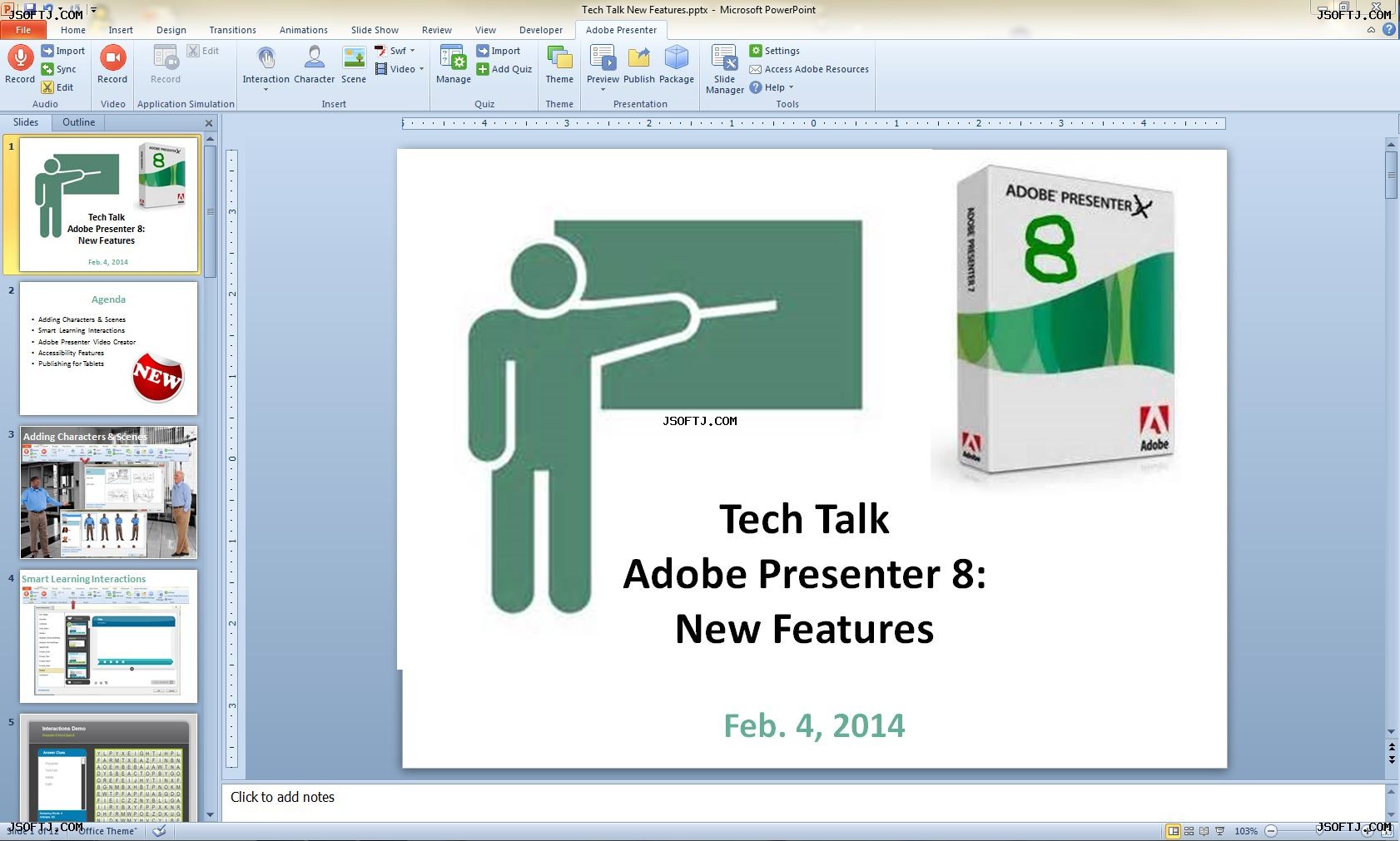The width and height of the screenshot is (1400, 841).
Task: Expand the Interaction dropdown
Action: tap(266, 89)
